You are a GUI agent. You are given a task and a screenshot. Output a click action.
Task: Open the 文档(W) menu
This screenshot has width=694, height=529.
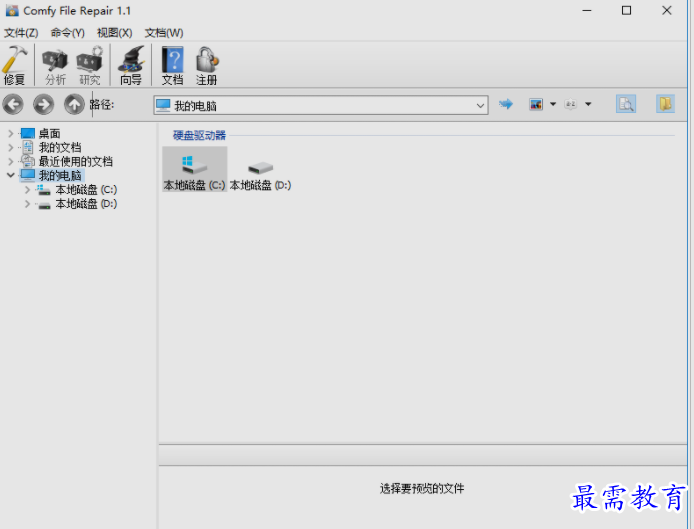pyautogui.click(x=164, y=33)
